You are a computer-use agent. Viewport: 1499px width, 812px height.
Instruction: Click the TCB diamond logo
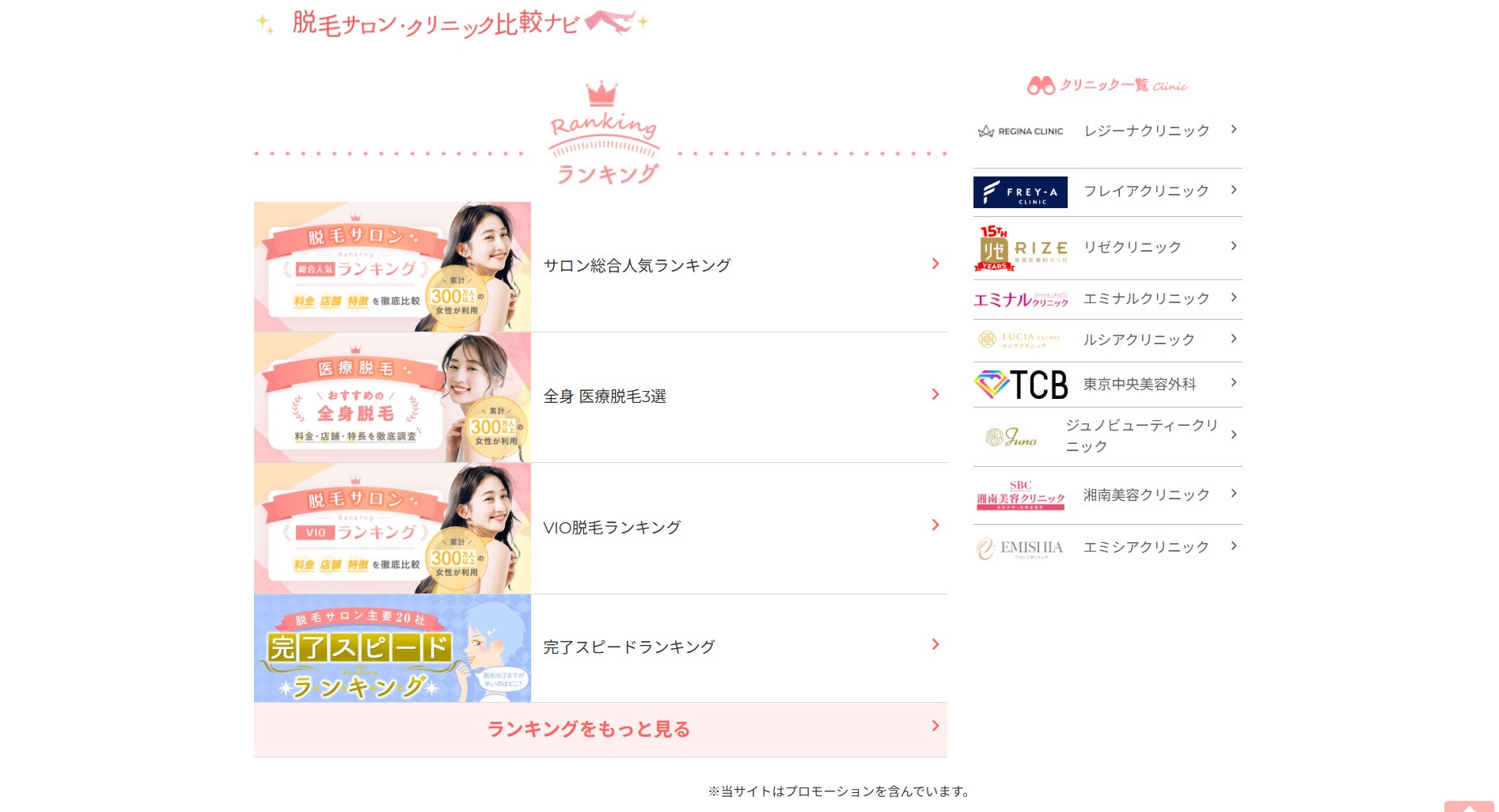[1021, 385]
